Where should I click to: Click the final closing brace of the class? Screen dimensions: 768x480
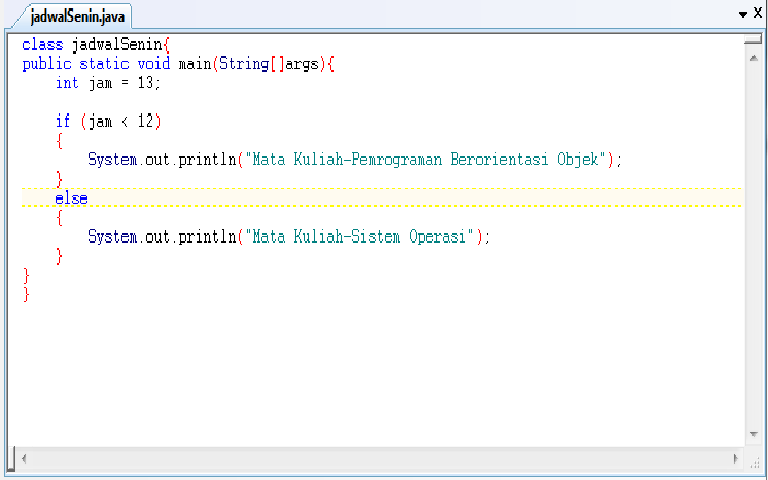click(x=26, y=294)
